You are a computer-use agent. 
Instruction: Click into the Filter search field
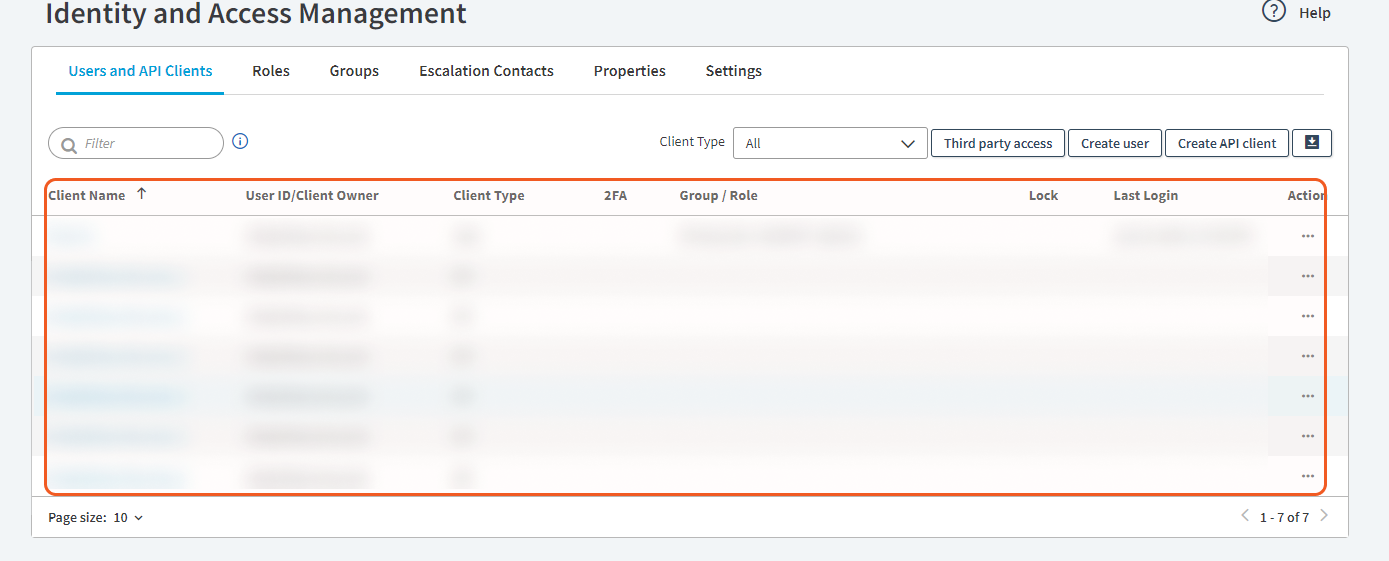coord(145,143)
